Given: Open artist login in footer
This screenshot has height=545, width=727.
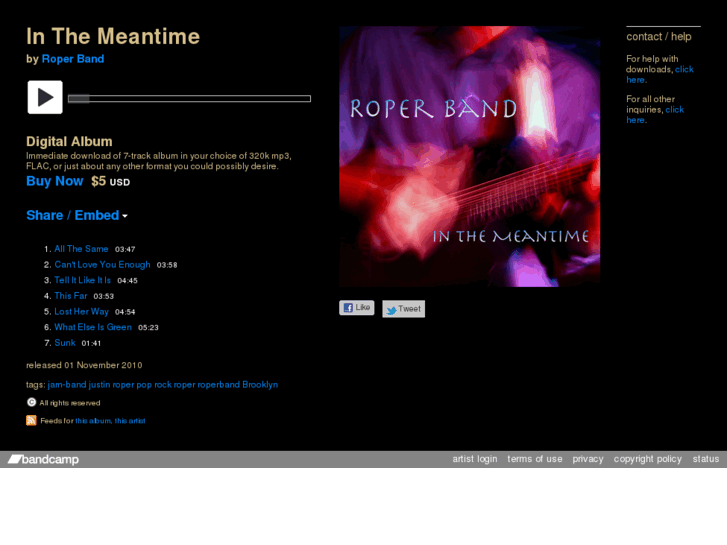Looking at the screenshot, I should 475,459.
